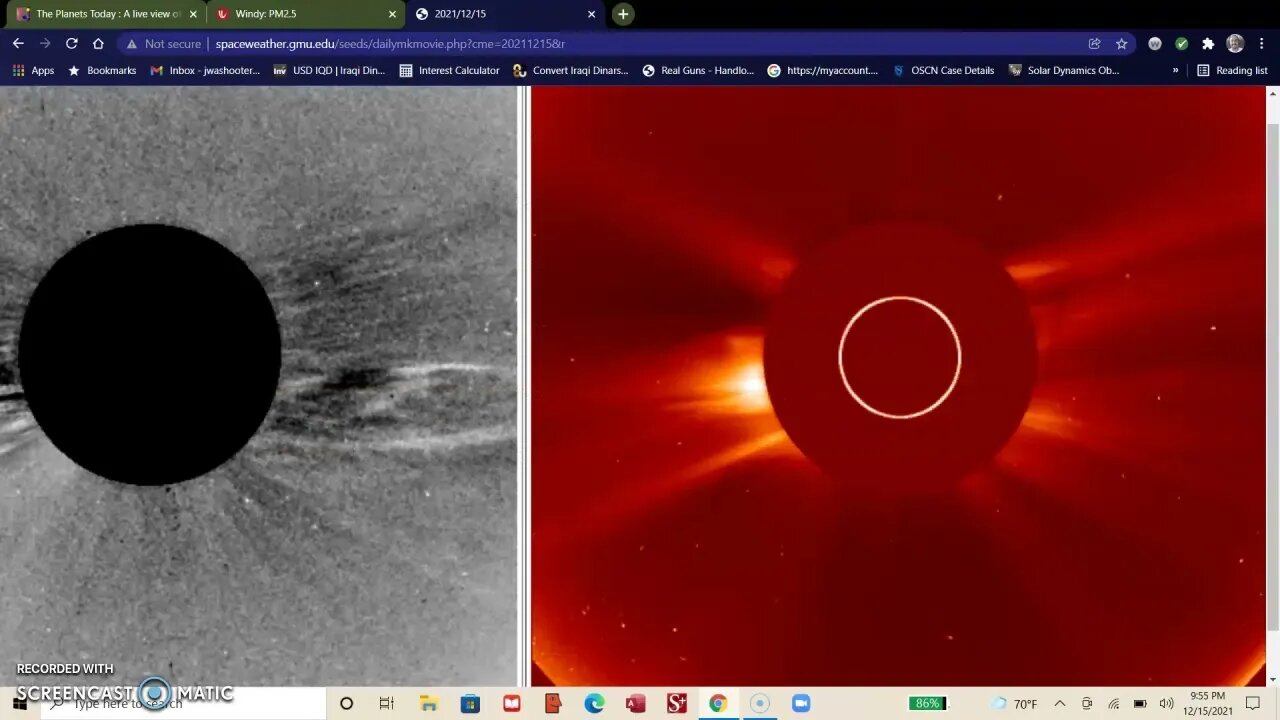Open USD IQD Iraqi Dinar bookmark
1280x720 pixels.
329,71
